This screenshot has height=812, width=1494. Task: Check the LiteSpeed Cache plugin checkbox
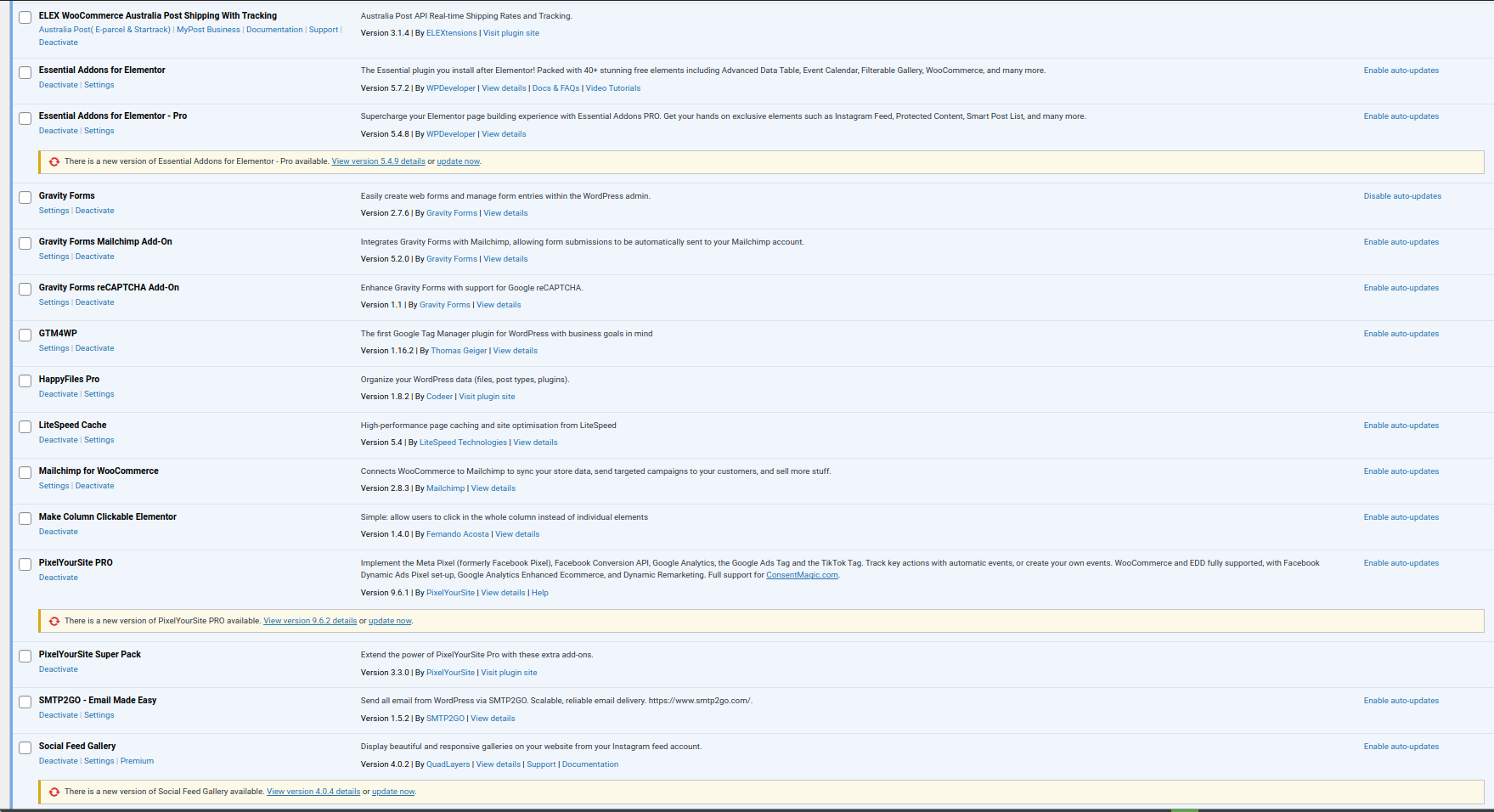tap(25, 427)
